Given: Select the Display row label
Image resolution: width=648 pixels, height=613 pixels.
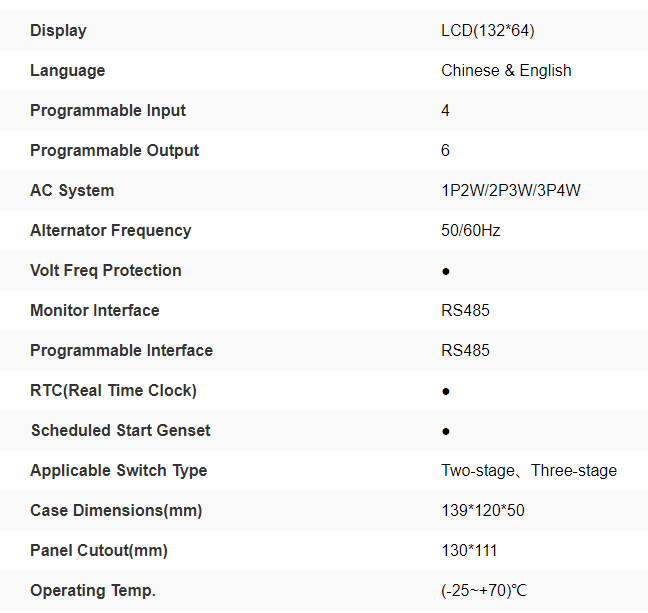Looking at the screenshot, I should click(x=58, y=31).
